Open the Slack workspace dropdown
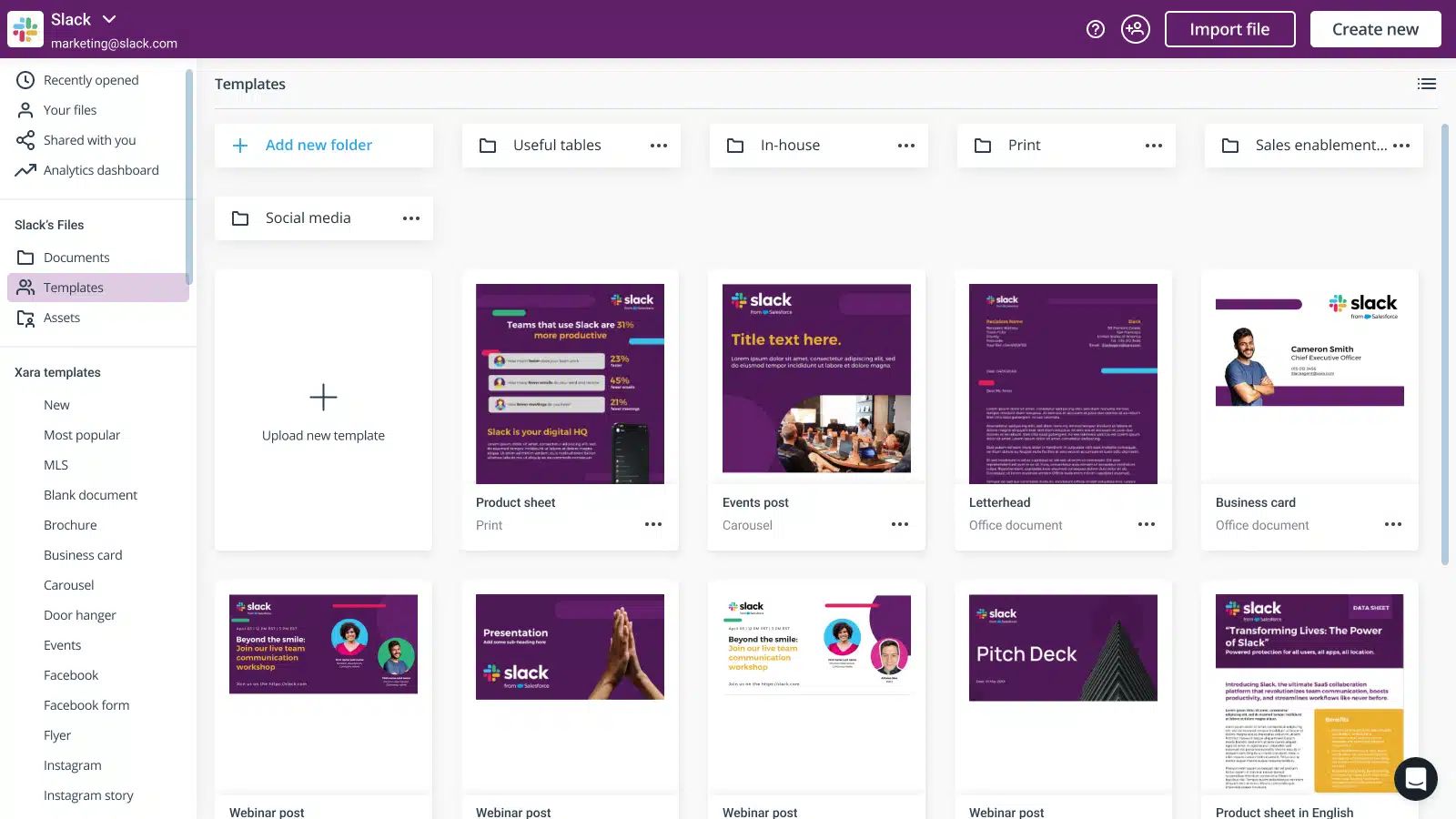The width and height of the screenshot is (1456, 819). pyautogui.click(x=108, y=18)
